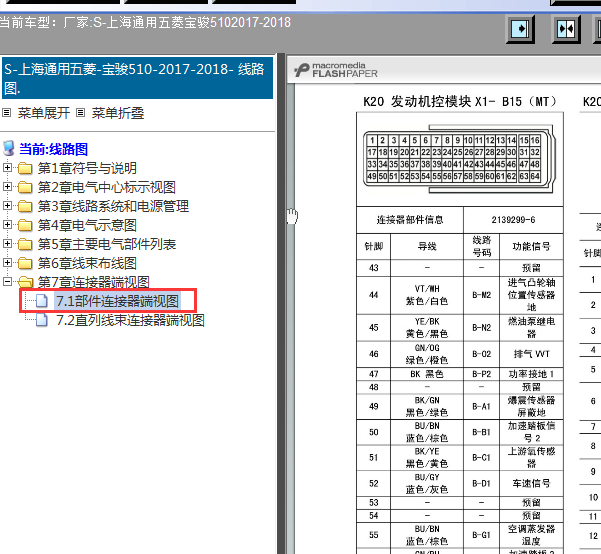Select 第1章符号与说明 chapter label
This screenshot has width=601, height=554.
[87, 168]
